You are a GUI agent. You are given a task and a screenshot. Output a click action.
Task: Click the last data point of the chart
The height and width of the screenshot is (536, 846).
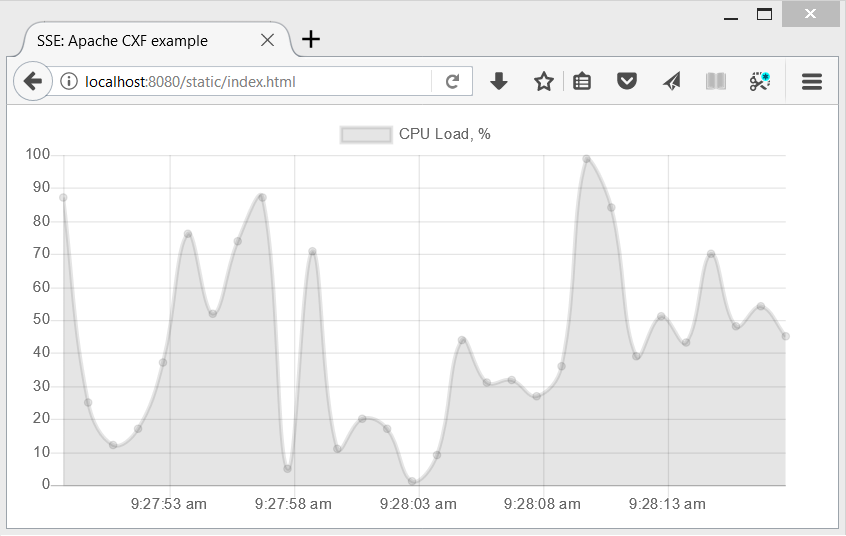(786, 336)
